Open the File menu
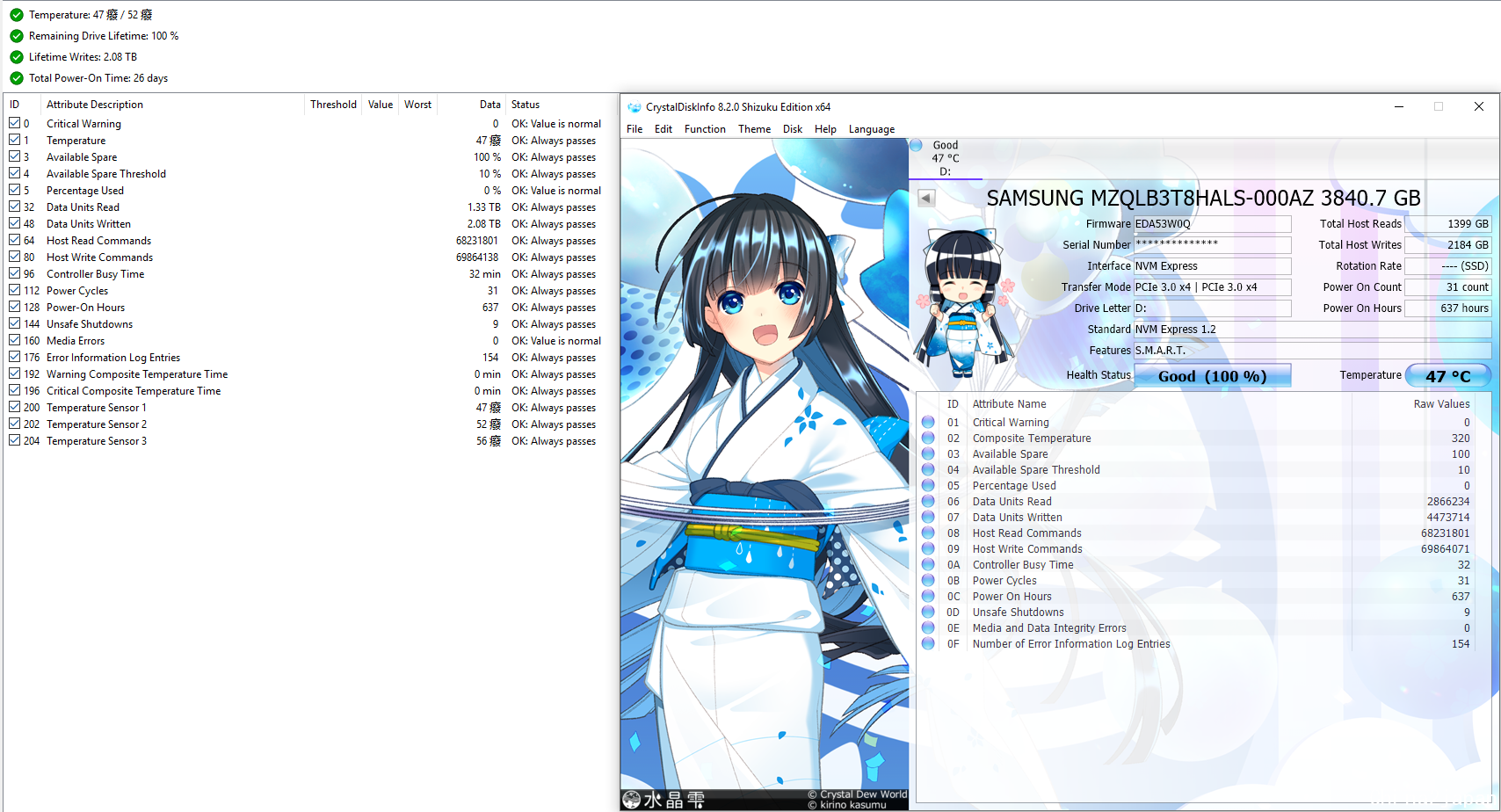 (634, 129)
